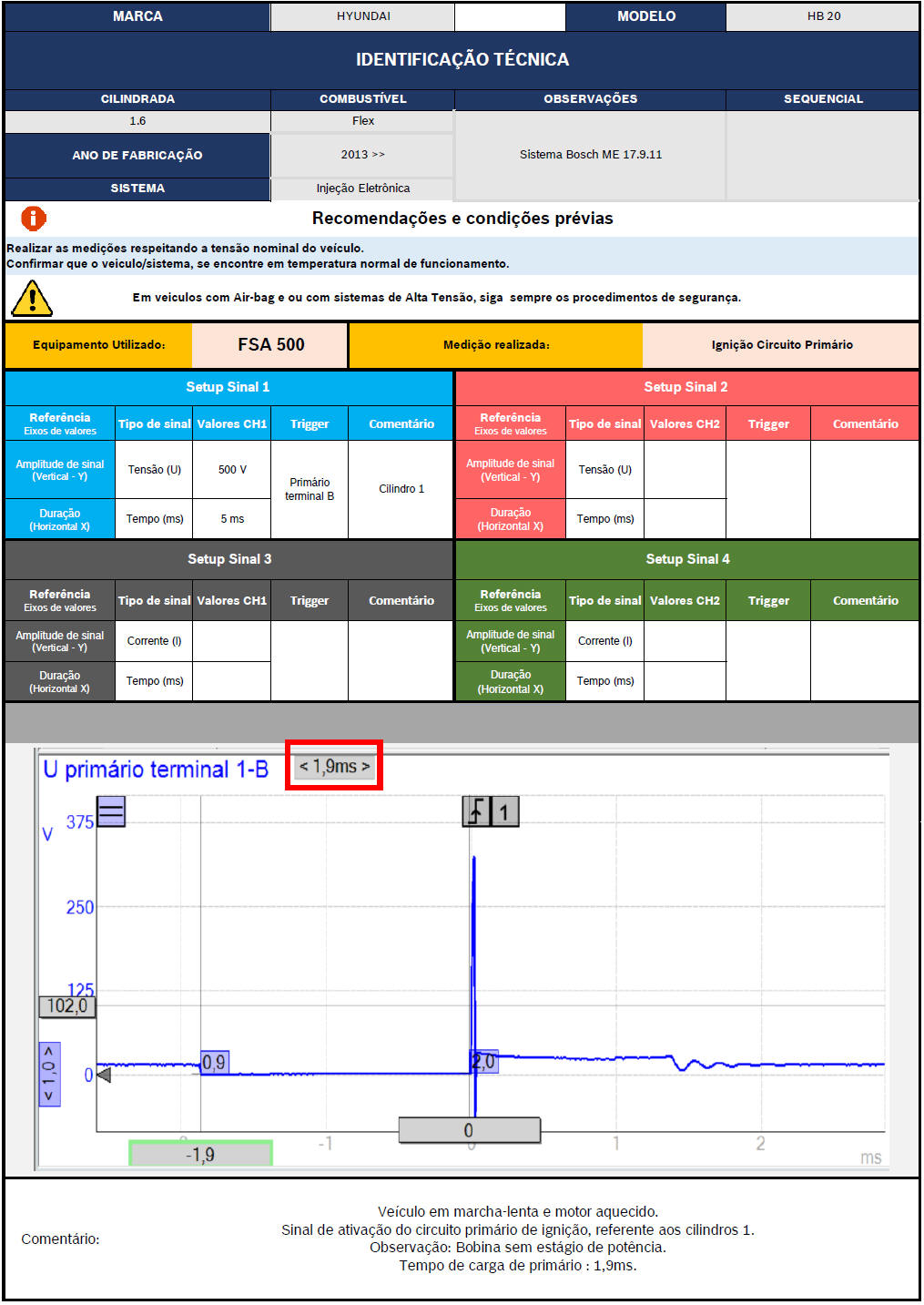Click the 2,0 cursor value label
The width and height of the screenshot is (924, 1305).
pyautogui.click(x=484, y=1061)
